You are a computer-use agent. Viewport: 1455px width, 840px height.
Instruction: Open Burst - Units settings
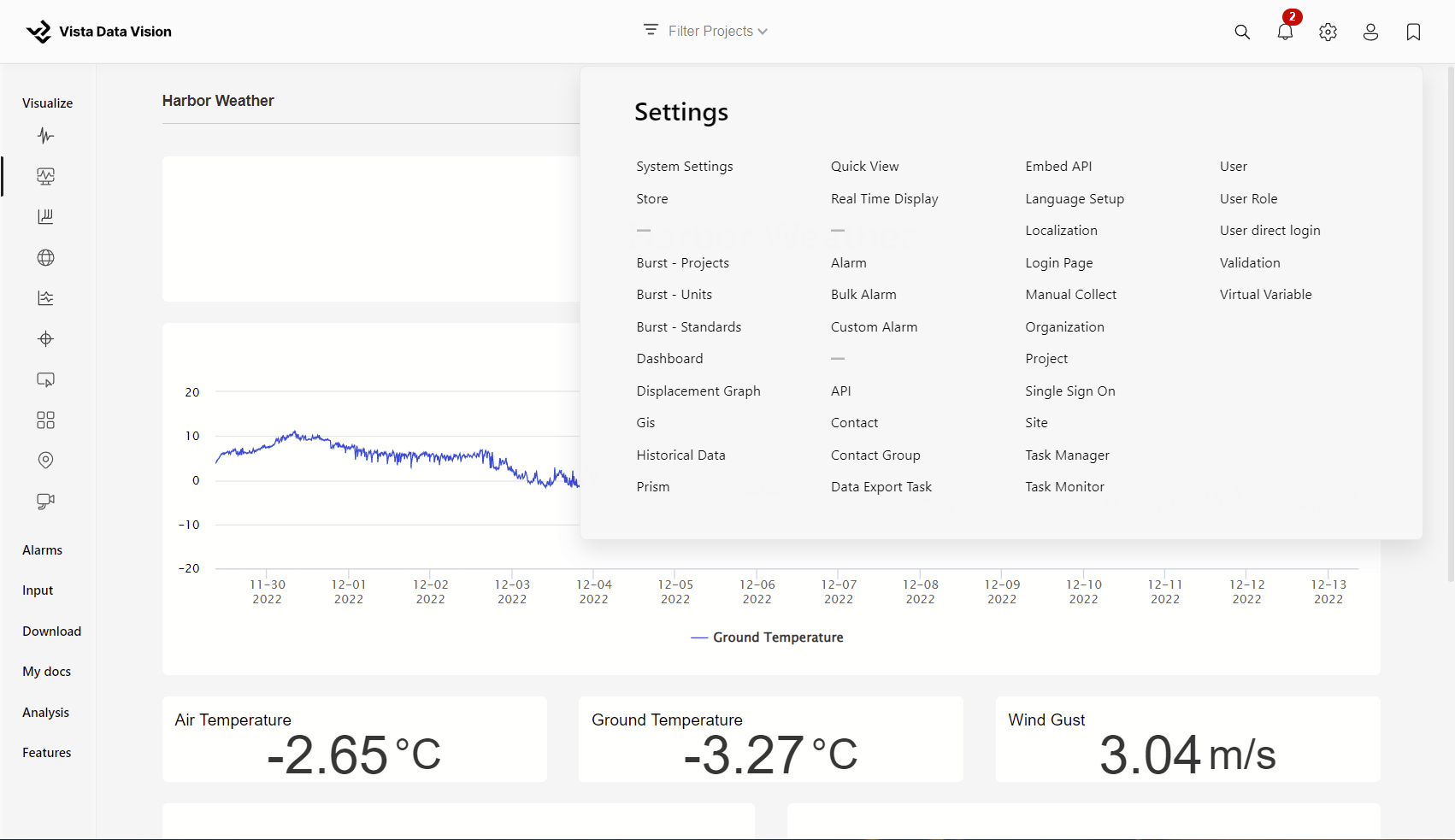[674, 295]
